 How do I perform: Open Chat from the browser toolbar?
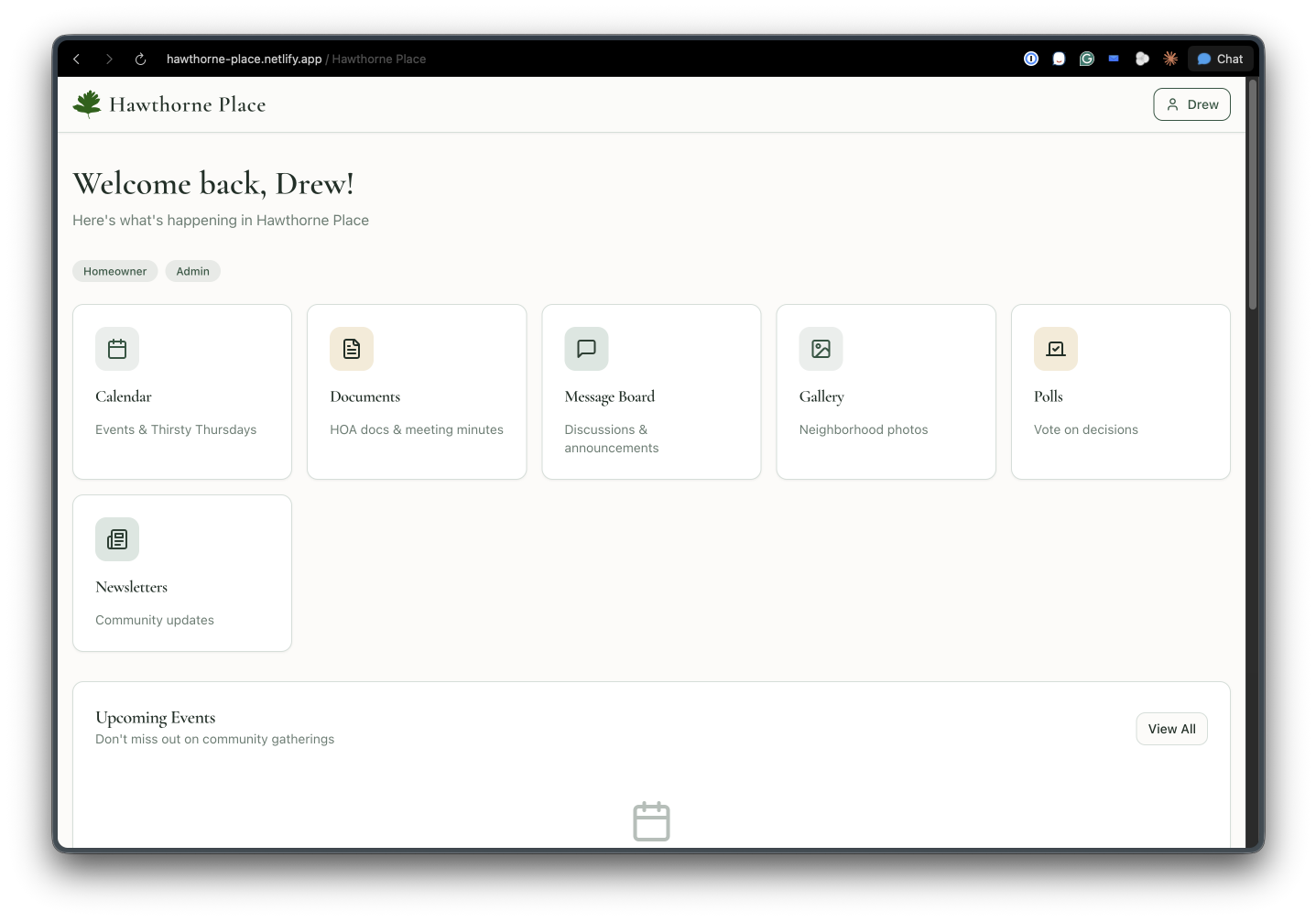point(1220,59)
